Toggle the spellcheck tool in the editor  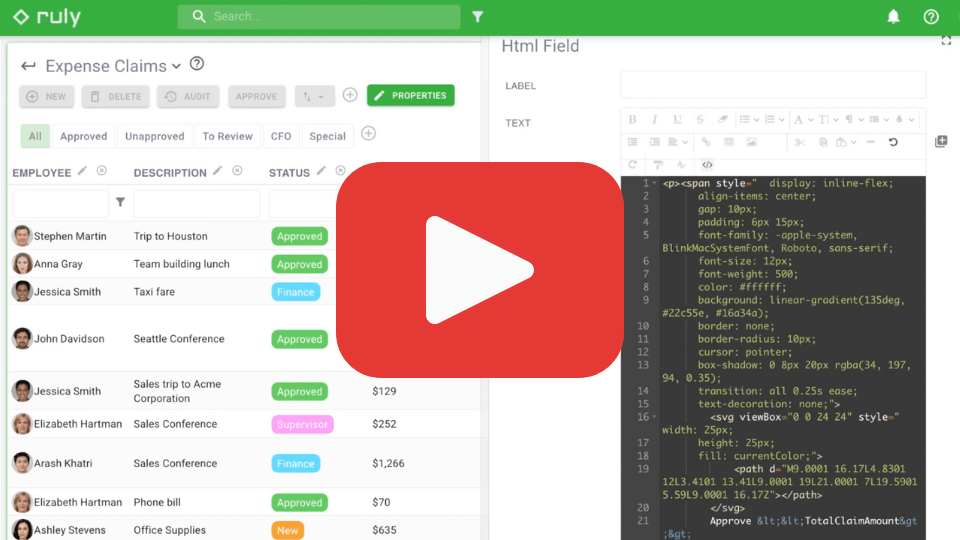681,164
